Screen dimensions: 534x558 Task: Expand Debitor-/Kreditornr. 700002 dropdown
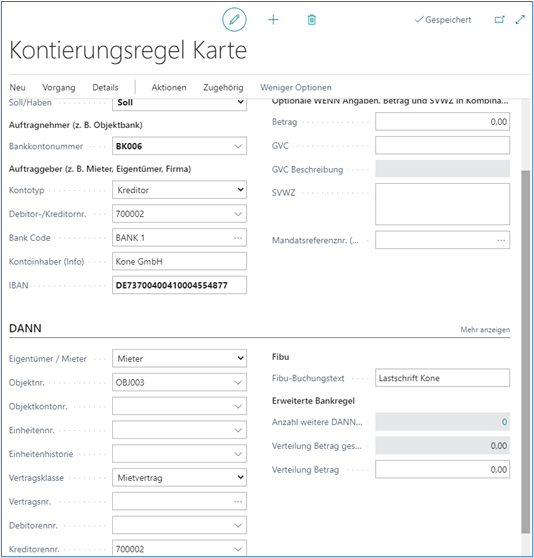point(238,214)
